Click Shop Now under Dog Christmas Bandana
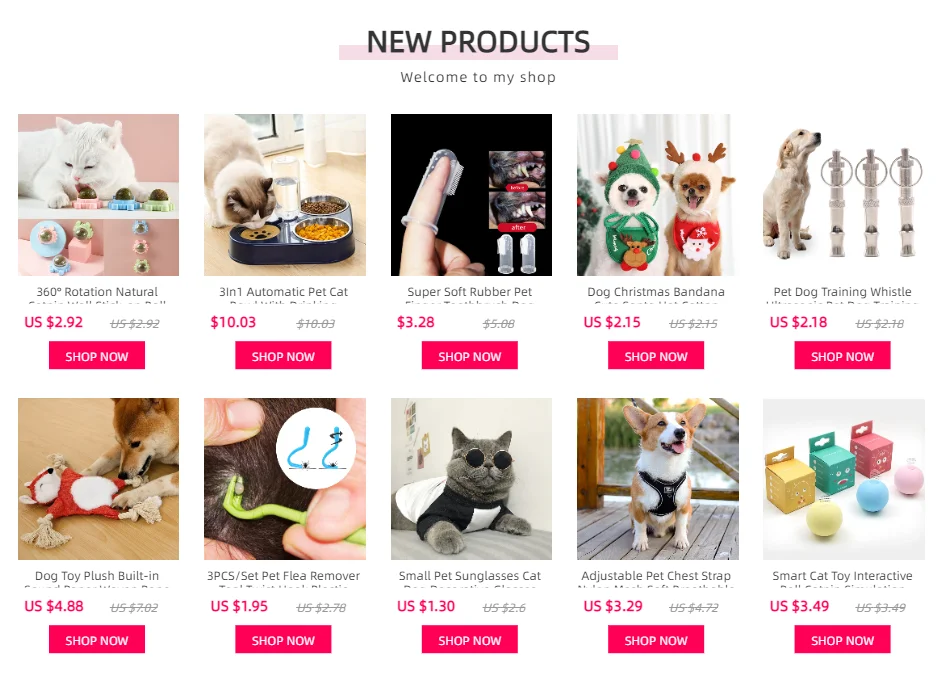This screenshot has width=944, height=678. 656,356
